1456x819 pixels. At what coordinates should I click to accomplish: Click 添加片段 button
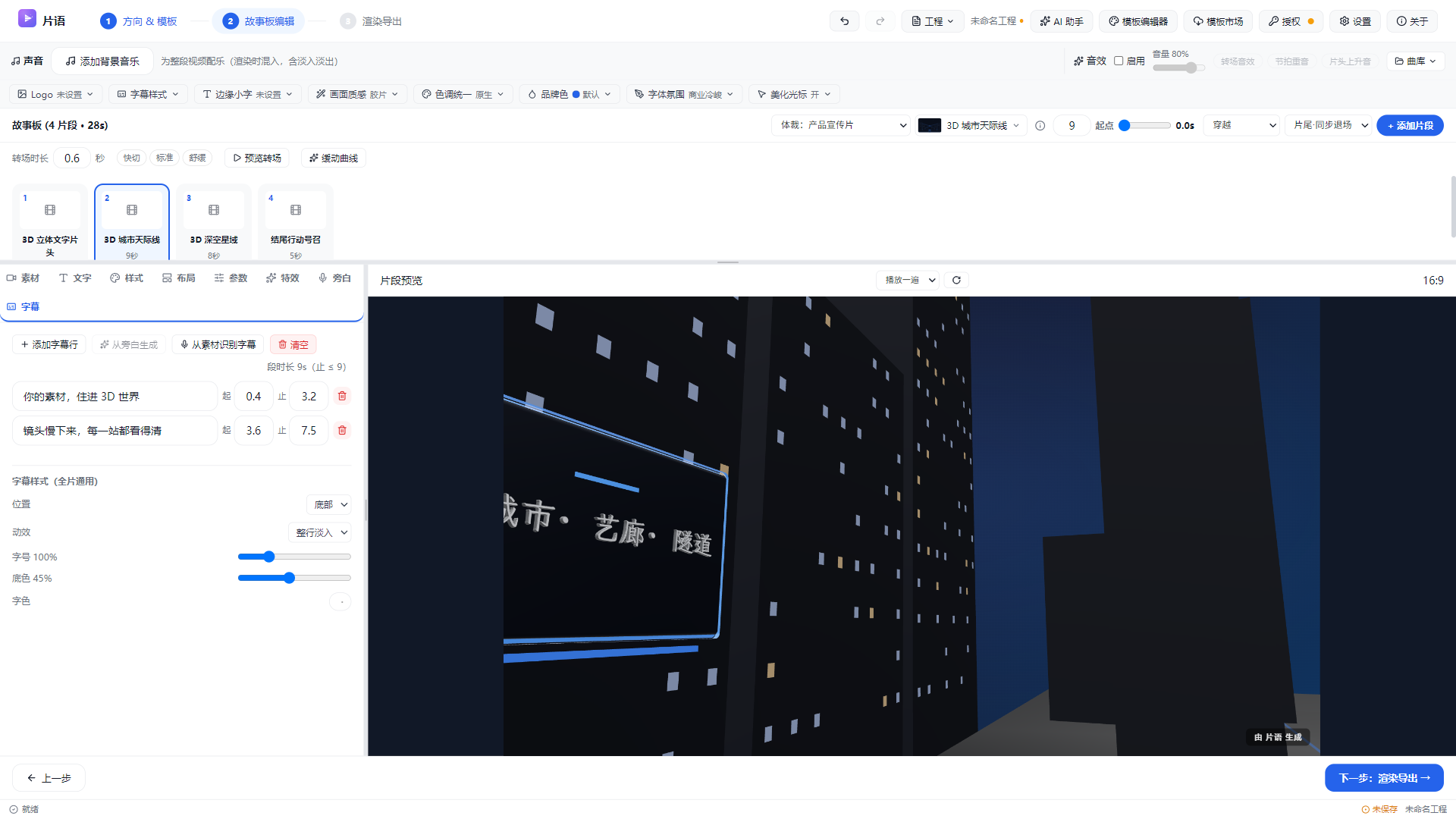coord(1410,125)
